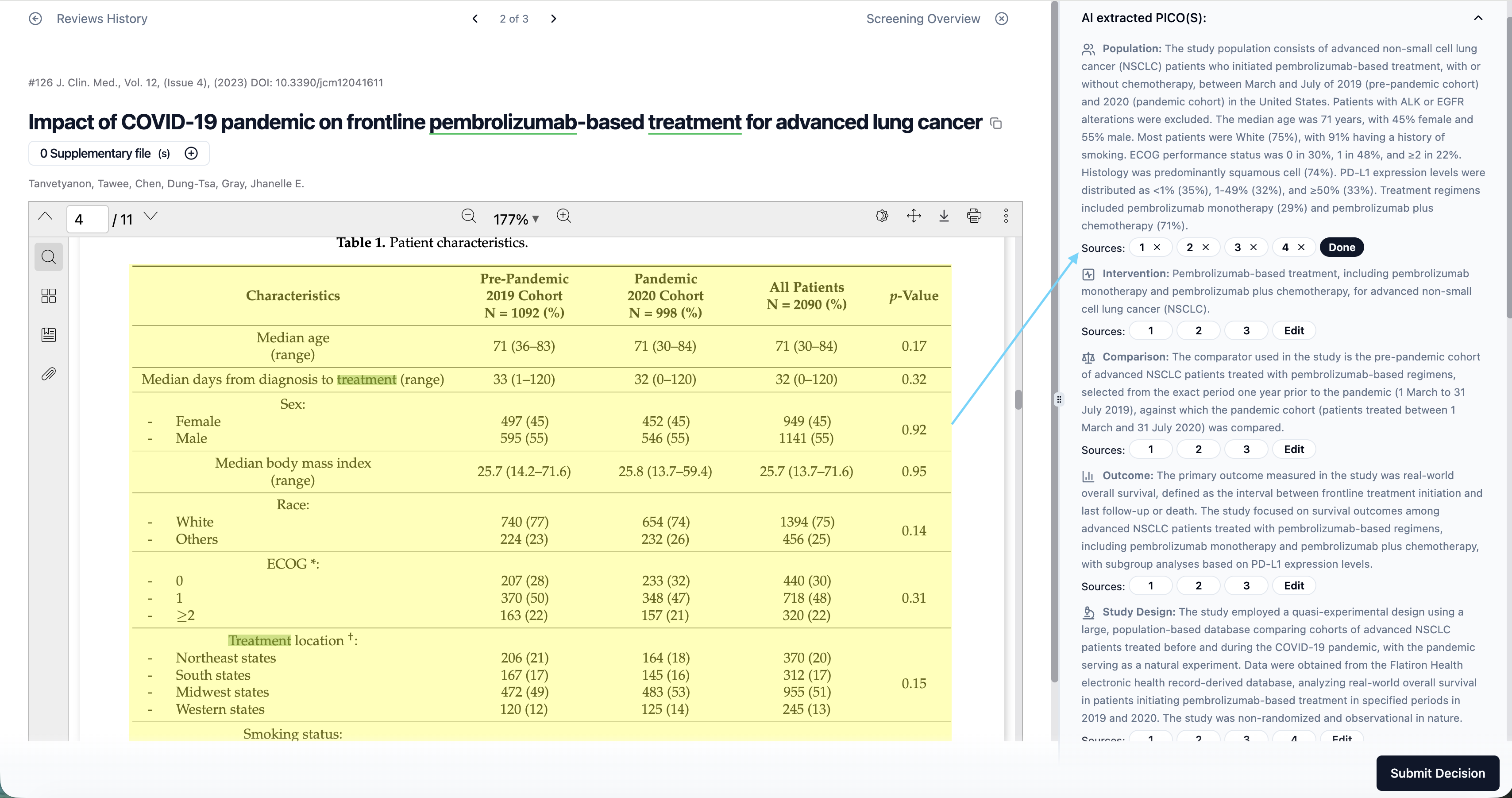
Task: Collapse the AI extracted PICO(S) section
Action: pyautogui.click(x=1478, y=18)
